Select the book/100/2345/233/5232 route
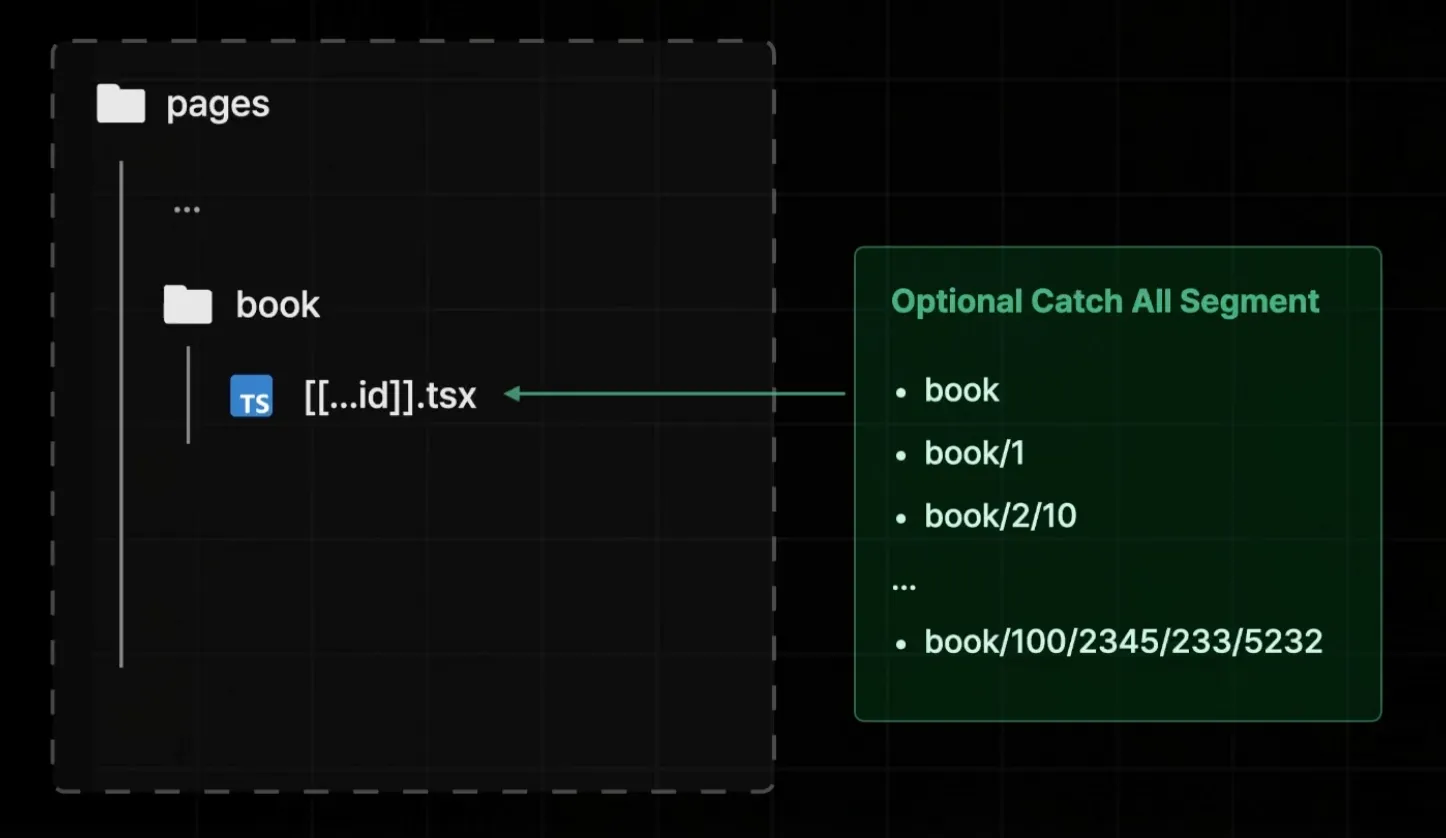 [1123, 641]
